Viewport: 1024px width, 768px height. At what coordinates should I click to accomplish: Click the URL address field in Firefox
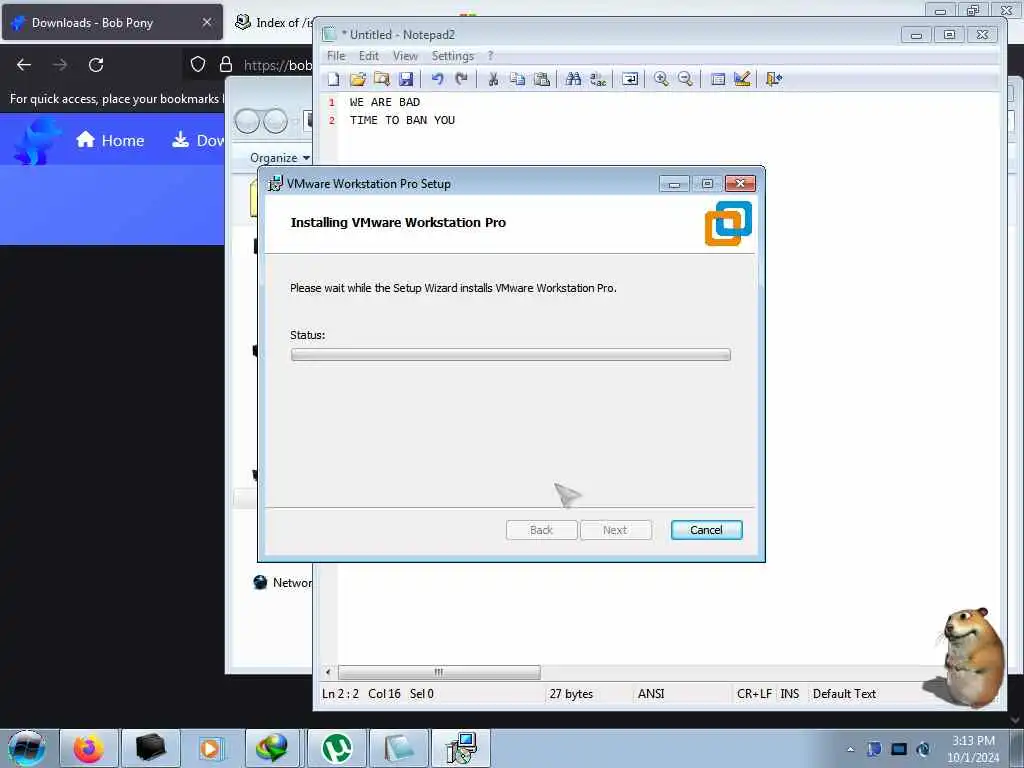(278, 65)
